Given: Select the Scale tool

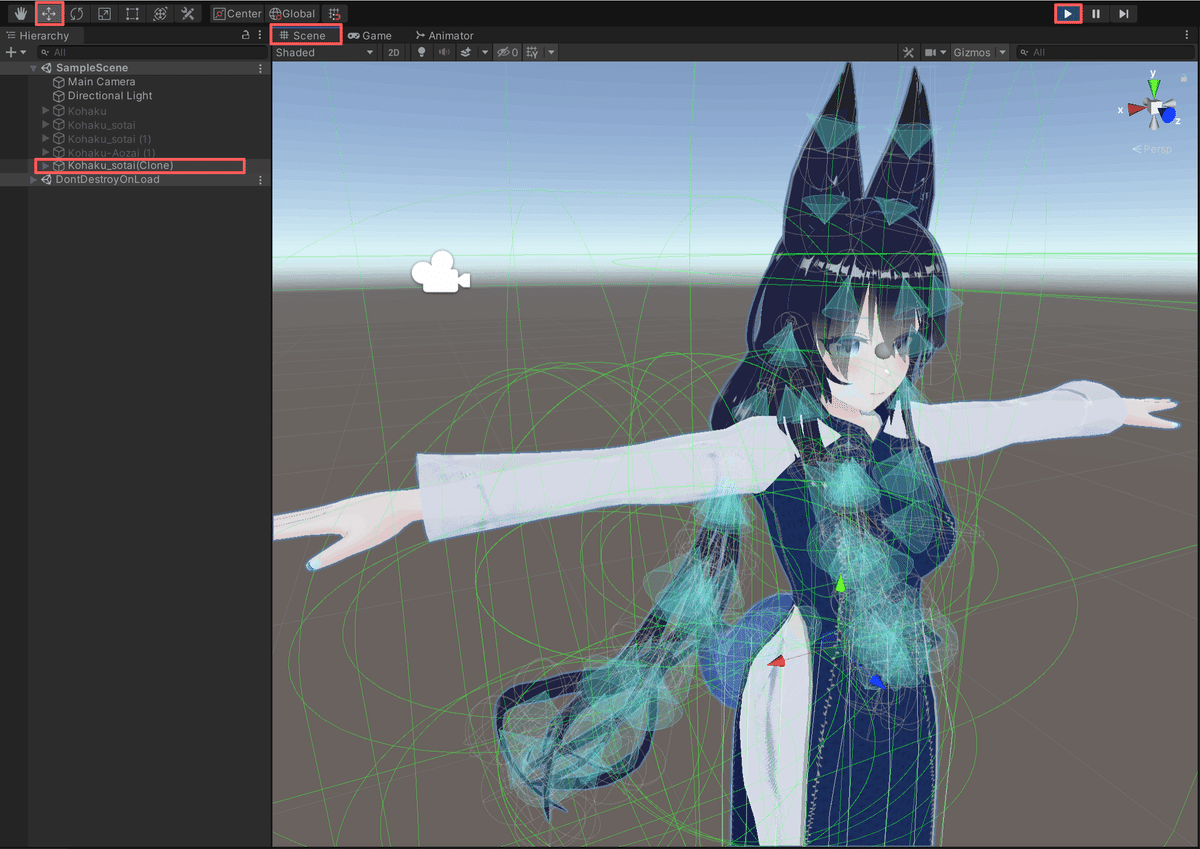Looking at the screenshot, I should [104, 14].
